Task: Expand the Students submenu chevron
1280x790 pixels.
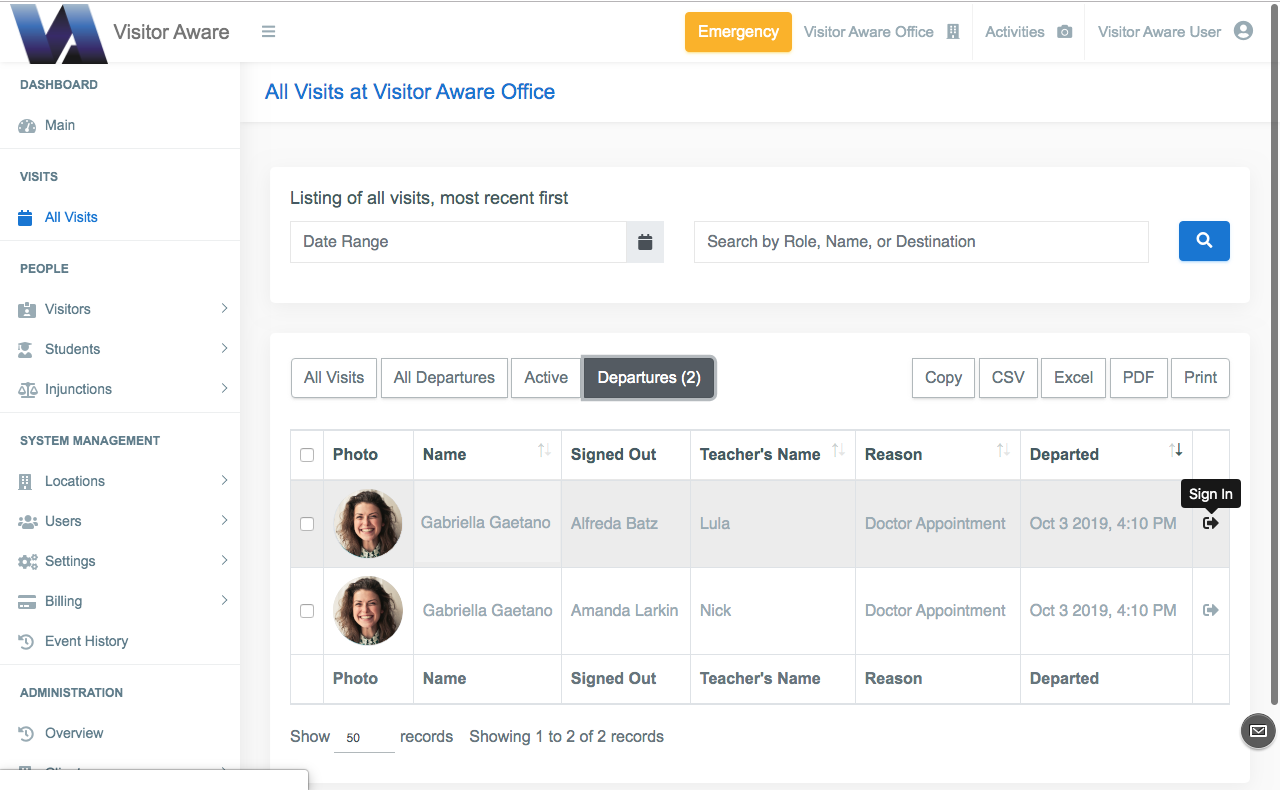Action: pyautogui.click(x=224, y=349)
